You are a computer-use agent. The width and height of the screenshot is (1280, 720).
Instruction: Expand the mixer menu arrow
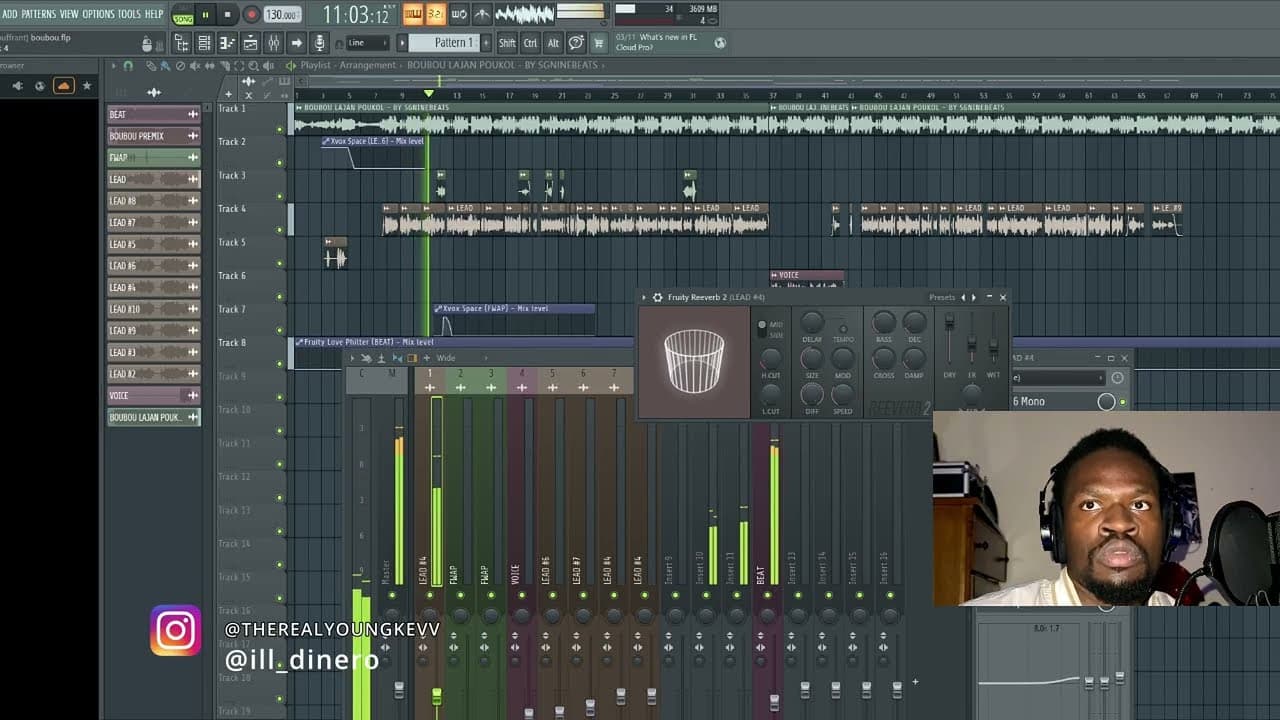pyautogui.click(x=351, y=358)
